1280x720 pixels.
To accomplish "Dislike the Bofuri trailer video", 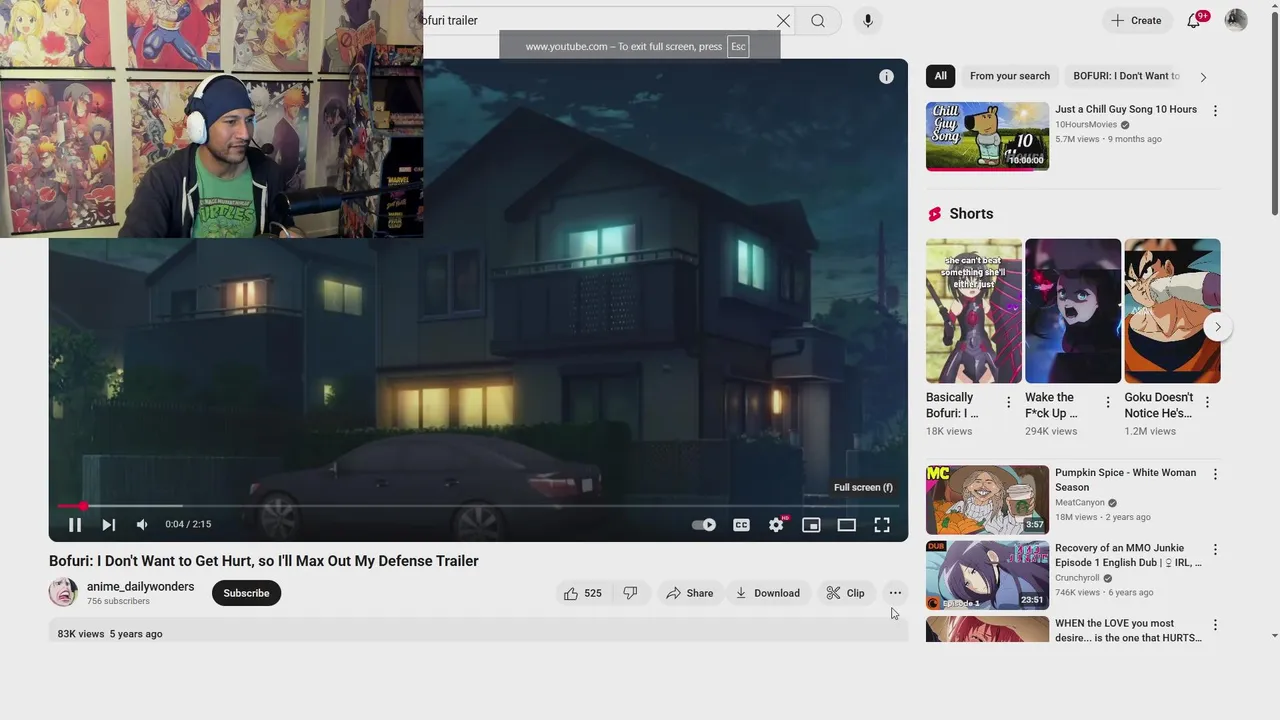I will click(630, 593).
